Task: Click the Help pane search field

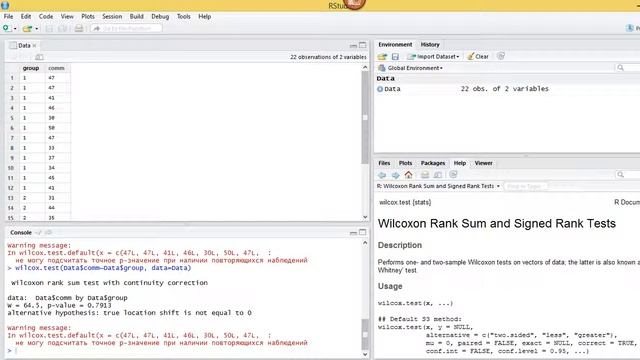Action: tap(628, 175)
